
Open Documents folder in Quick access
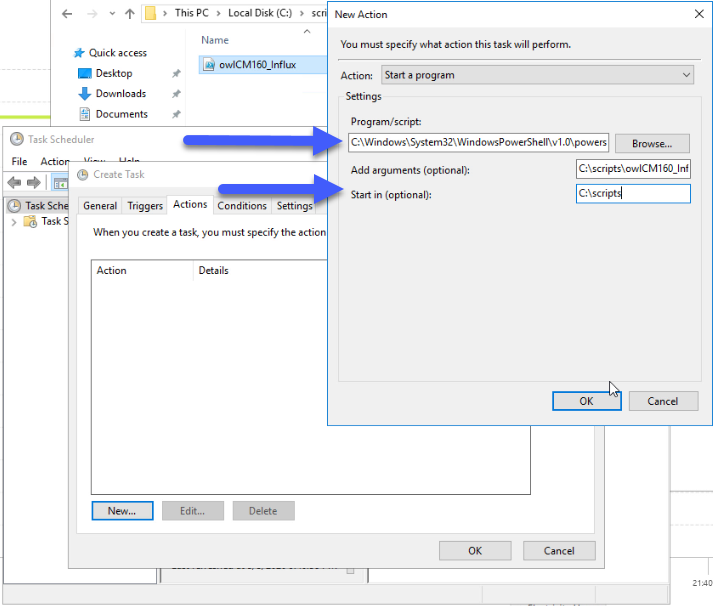point(121,114)
